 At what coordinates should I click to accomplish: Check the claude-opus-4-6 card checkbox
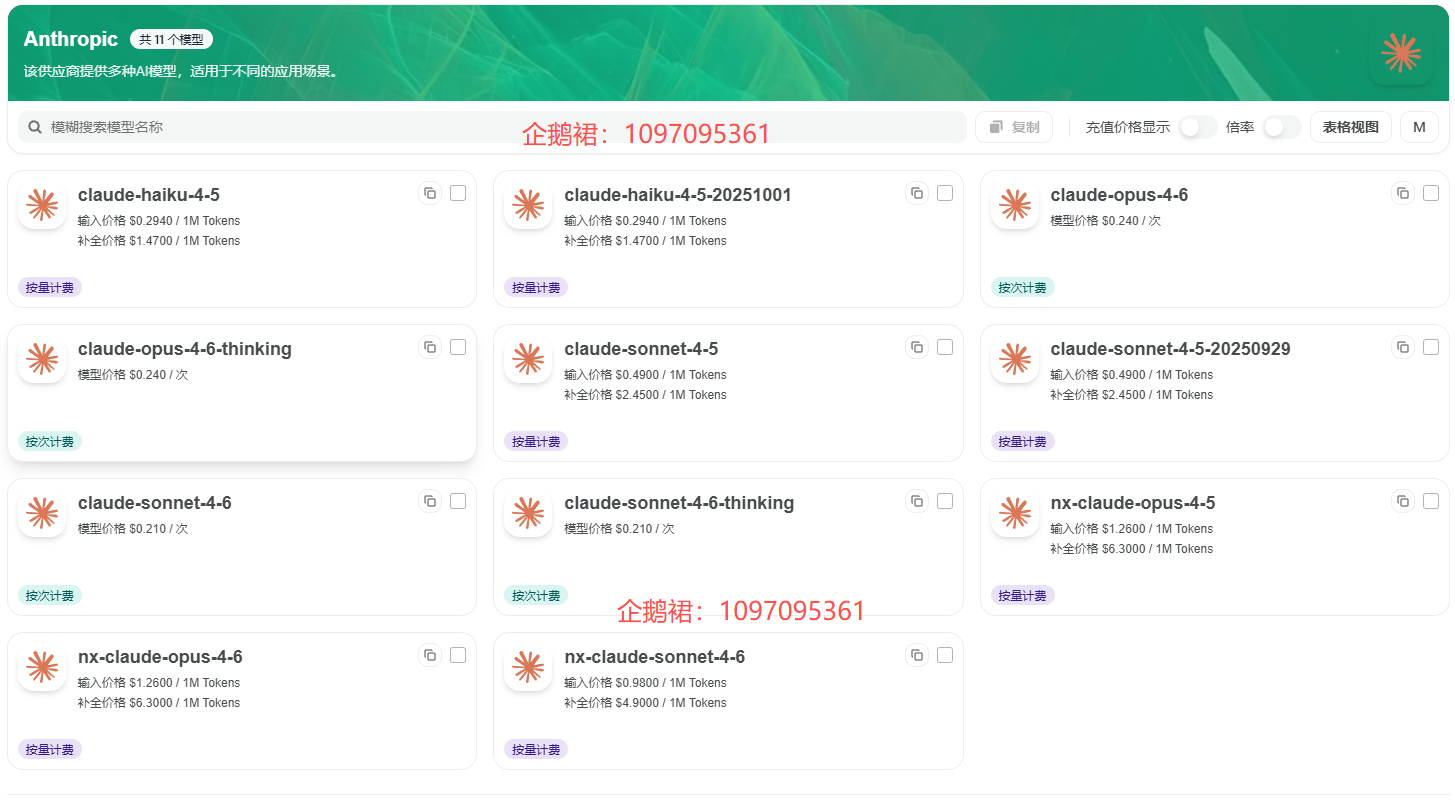click(1431, 193)
